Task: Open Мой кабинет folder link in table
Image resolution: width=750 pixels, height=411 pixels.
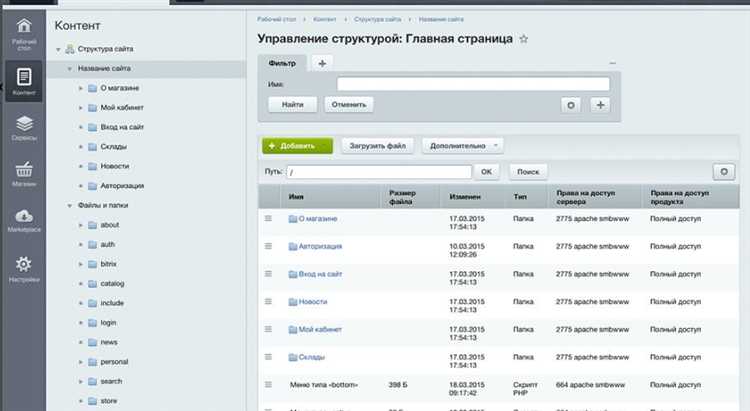Action: 320,330
